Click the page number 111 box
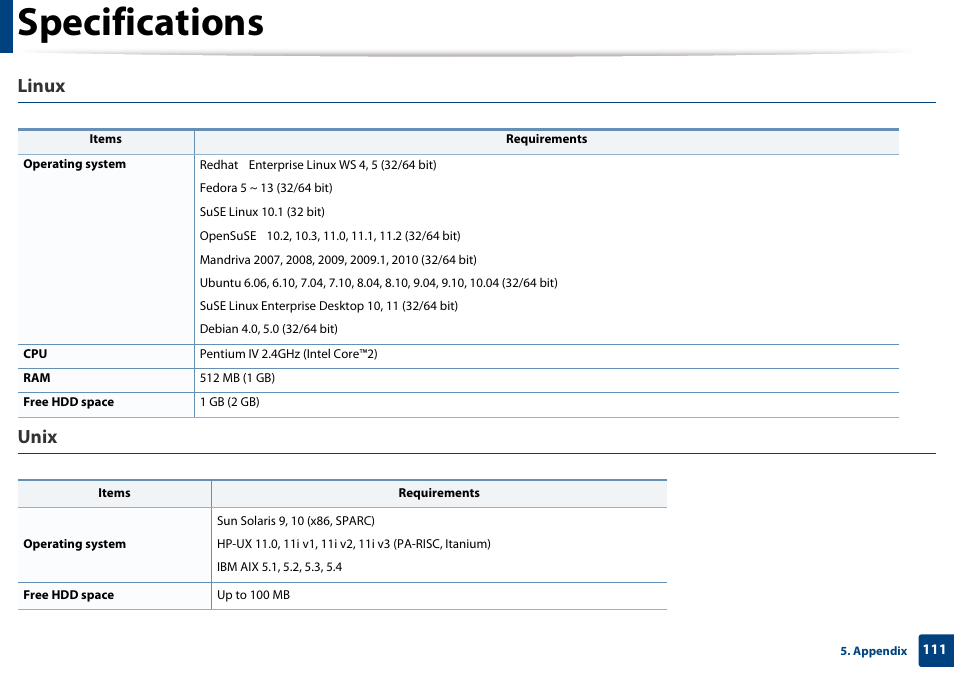 point(934,651)
